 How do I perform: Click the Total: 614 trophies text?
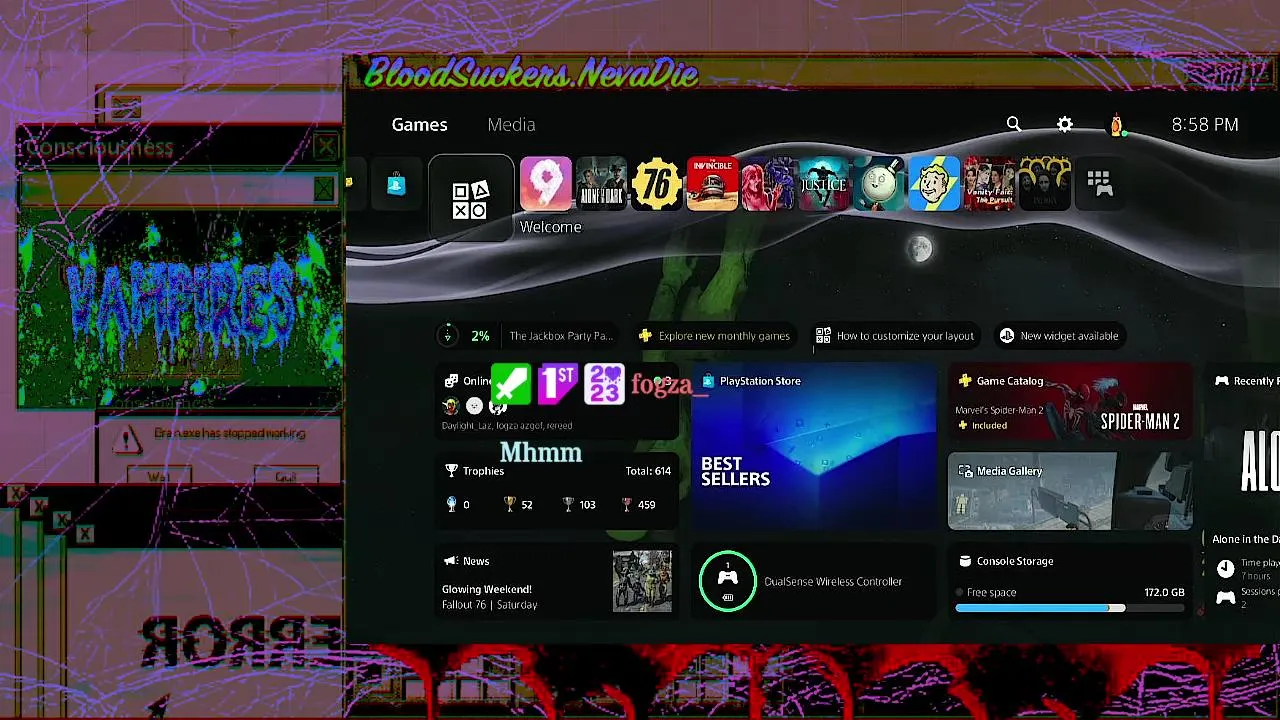[x=648, y=471]
